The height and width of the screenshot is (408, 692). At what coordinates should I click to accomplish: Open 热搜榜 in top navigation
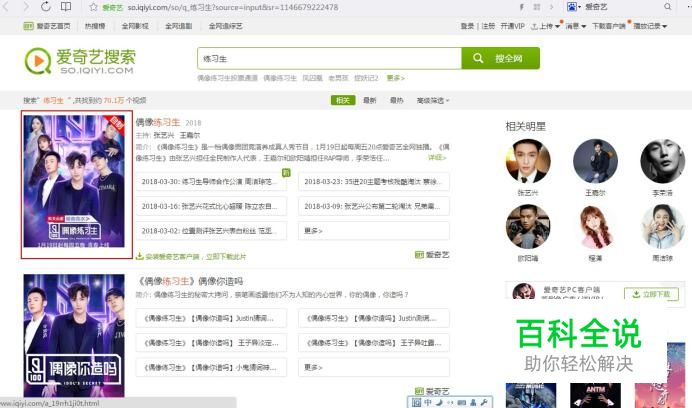95,26
